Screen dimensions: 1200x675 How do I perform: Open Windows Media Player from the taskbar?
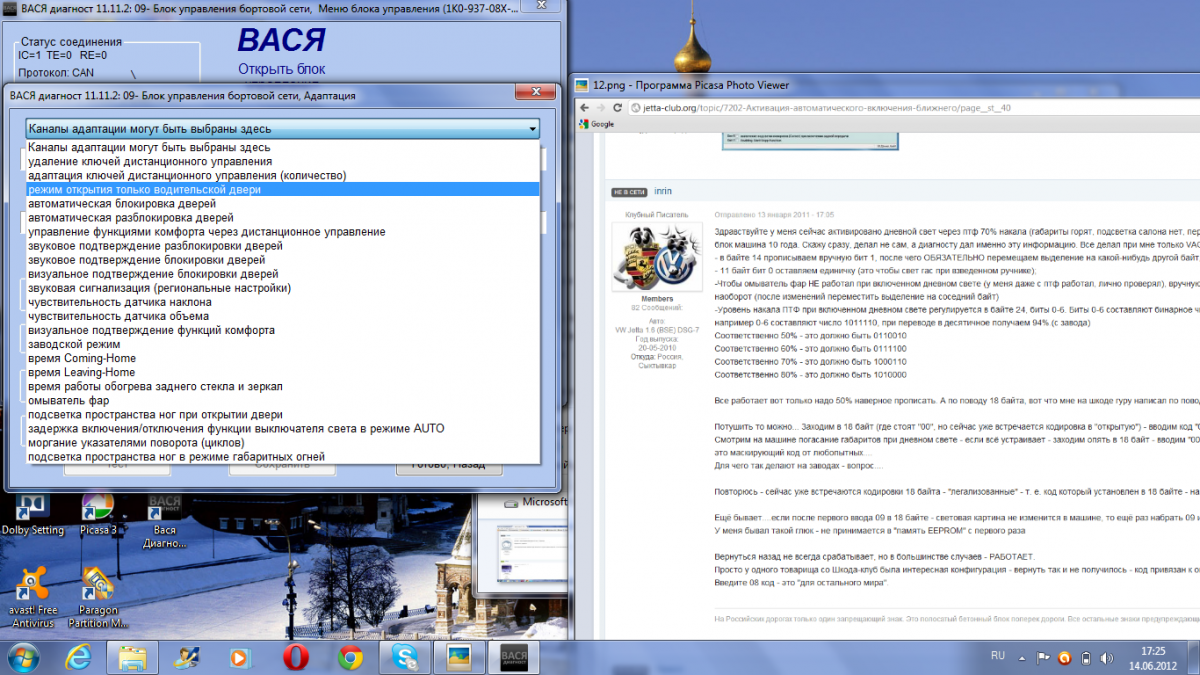240,657
